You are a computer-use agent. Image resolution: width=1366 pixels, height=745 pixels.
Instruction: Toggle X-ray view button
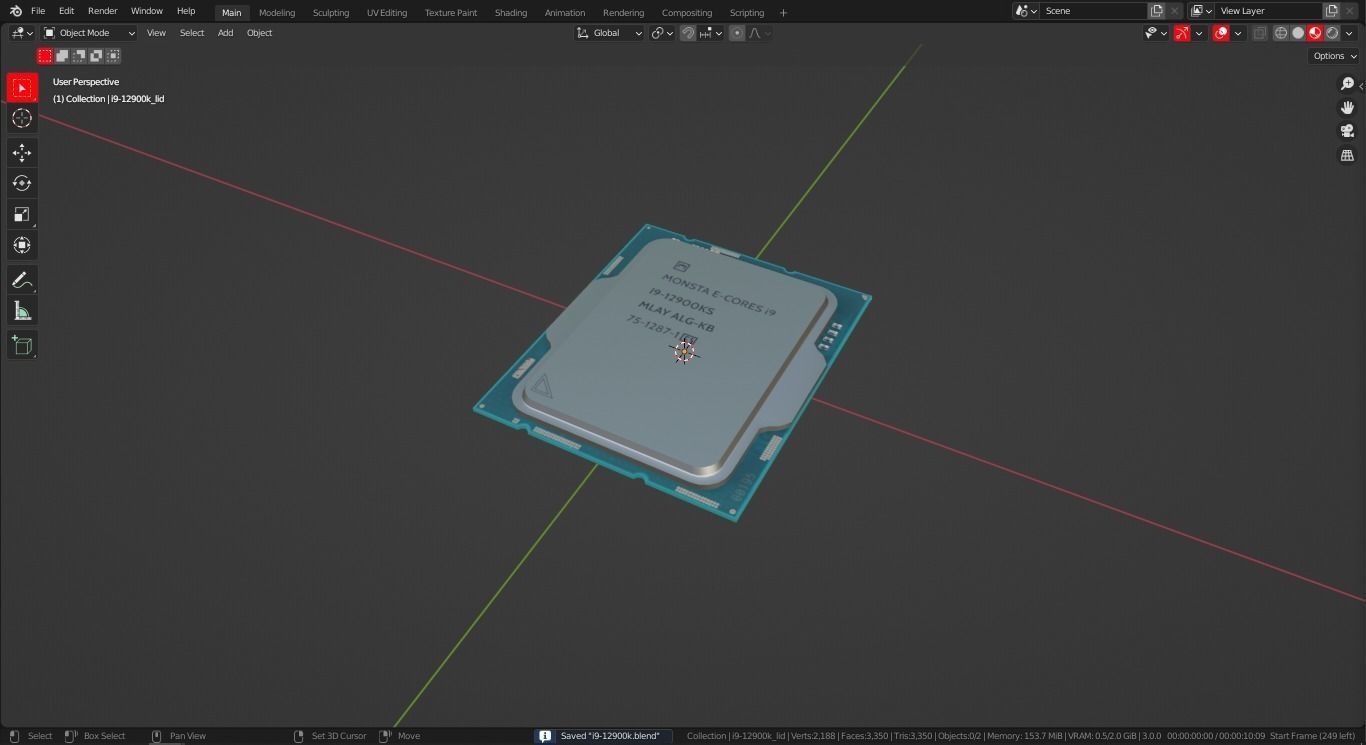1260,33
